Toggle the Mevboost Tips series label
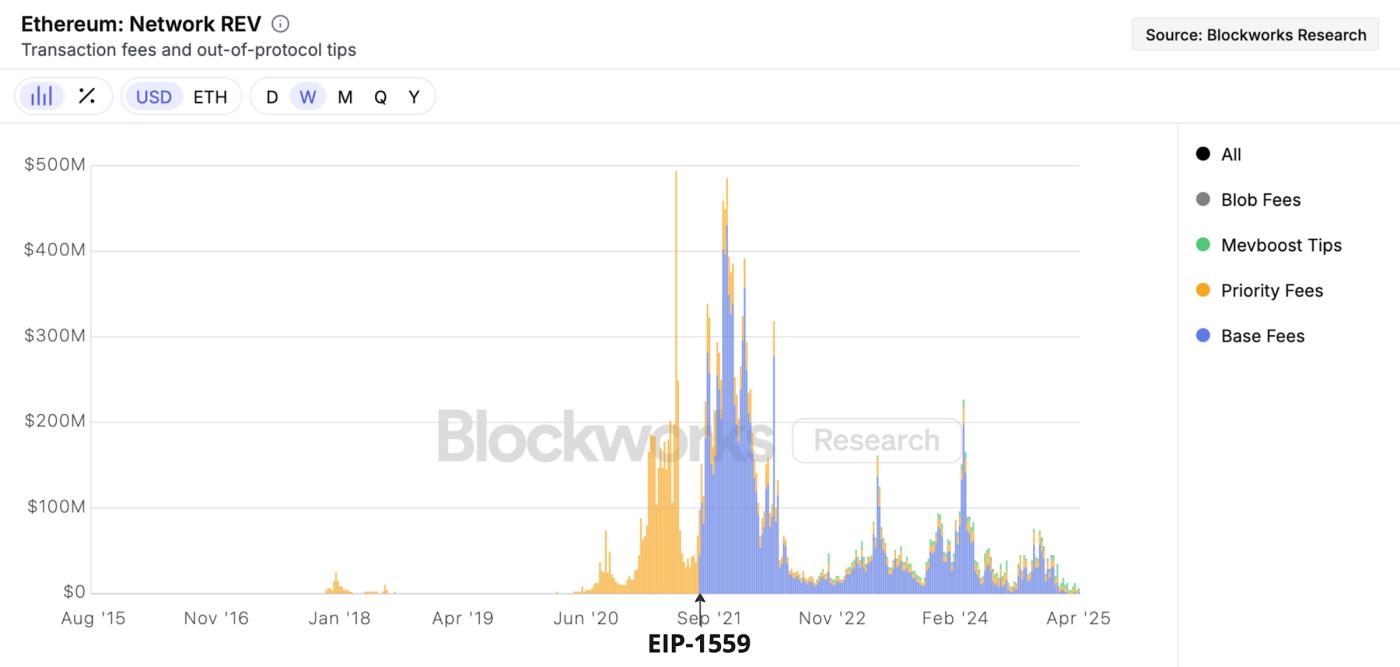 (1281, 245)
